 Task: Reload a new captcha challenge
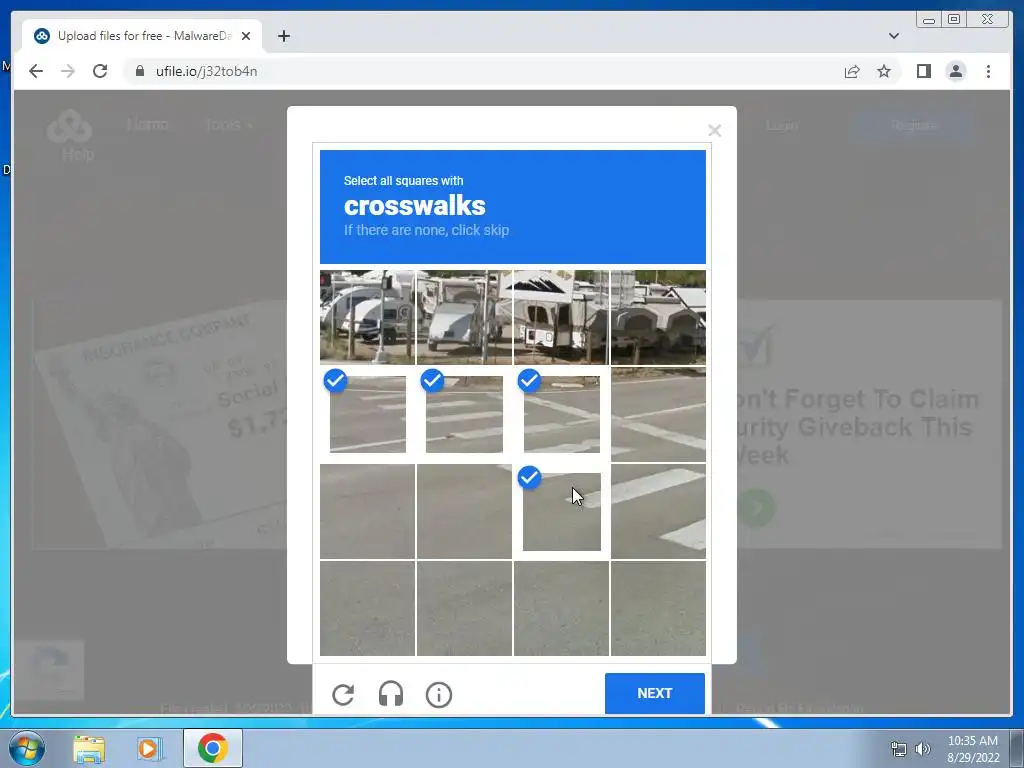(343, 695)
